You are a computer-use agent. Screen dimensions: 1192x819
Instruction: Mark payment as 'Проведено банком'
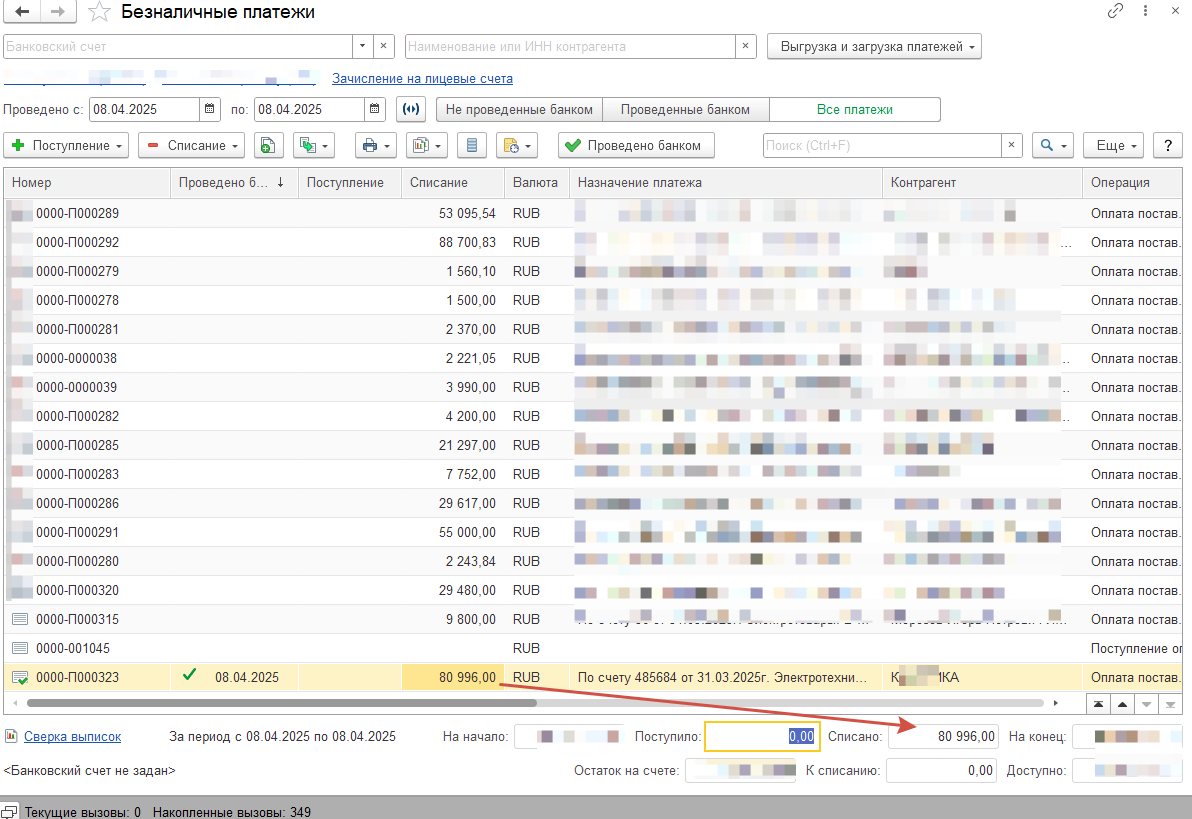pyautogui.click(x=636, y=145)
